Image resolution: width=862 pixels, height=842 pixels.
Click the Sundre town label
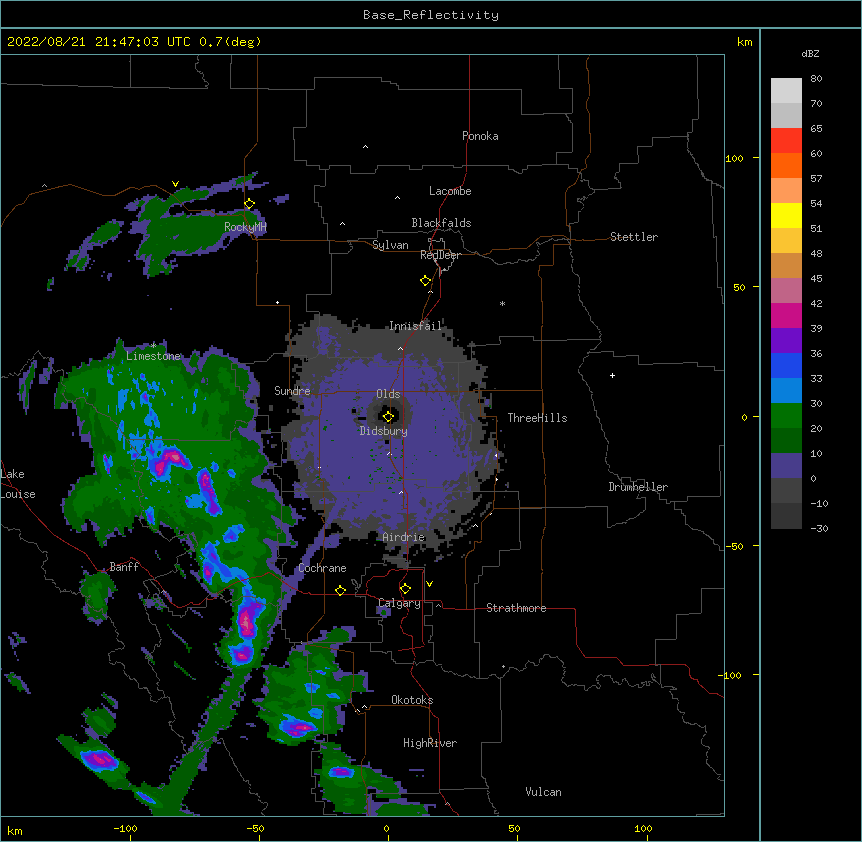click(x=292, y=391)
